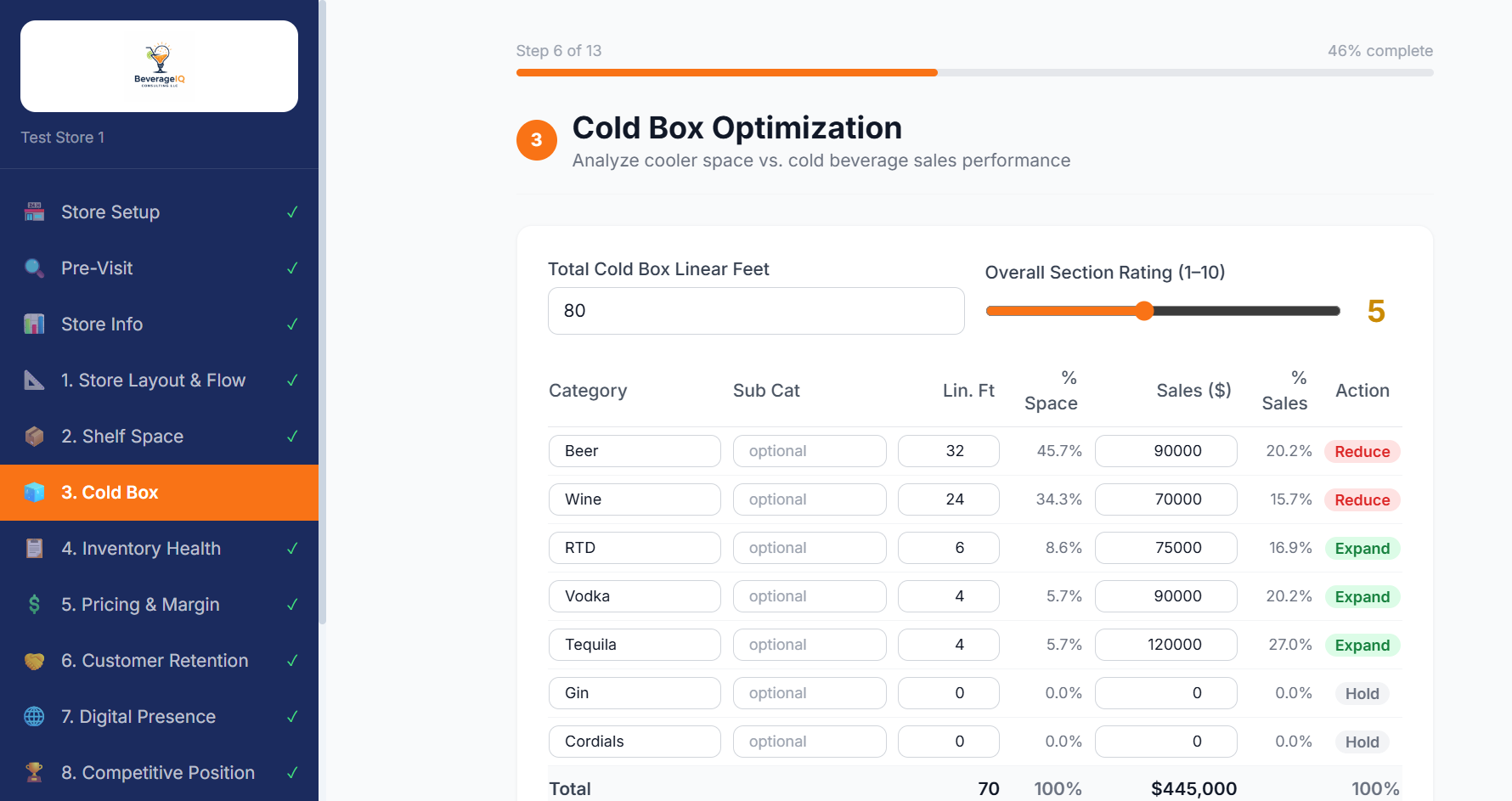Screen dimensions: 1512x801
Task: Click the Competitive Position trophy icon
Action: (x=34, y=772)
